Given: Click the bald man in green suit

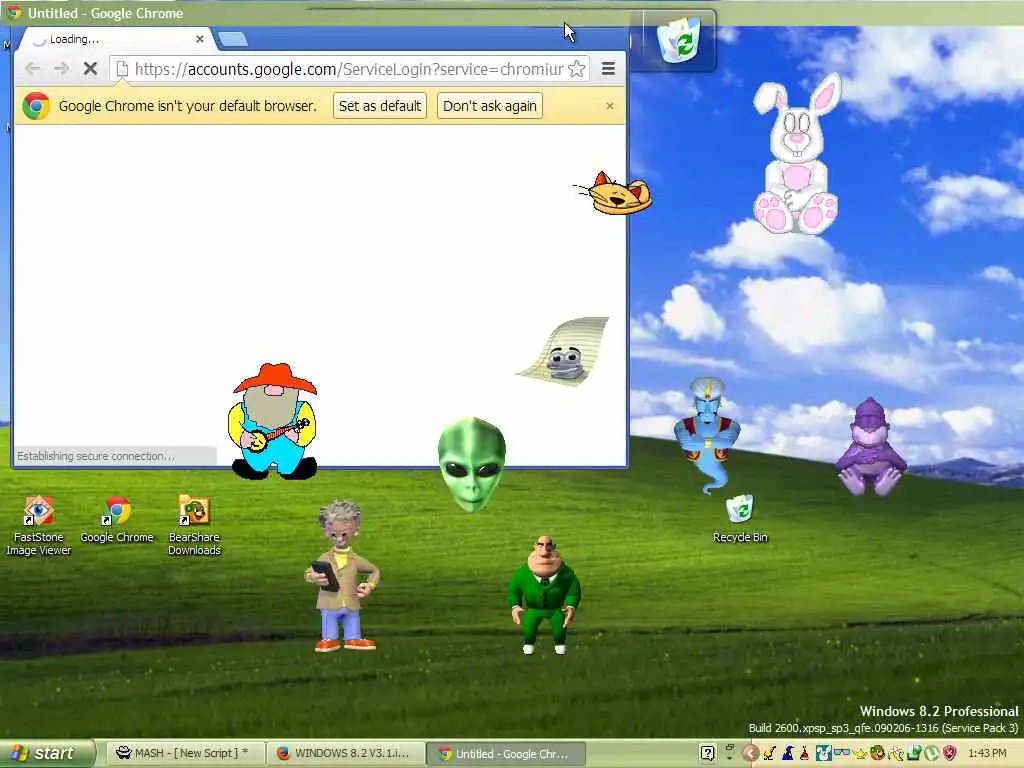Looking at the screenshot, I should (545, 594).
